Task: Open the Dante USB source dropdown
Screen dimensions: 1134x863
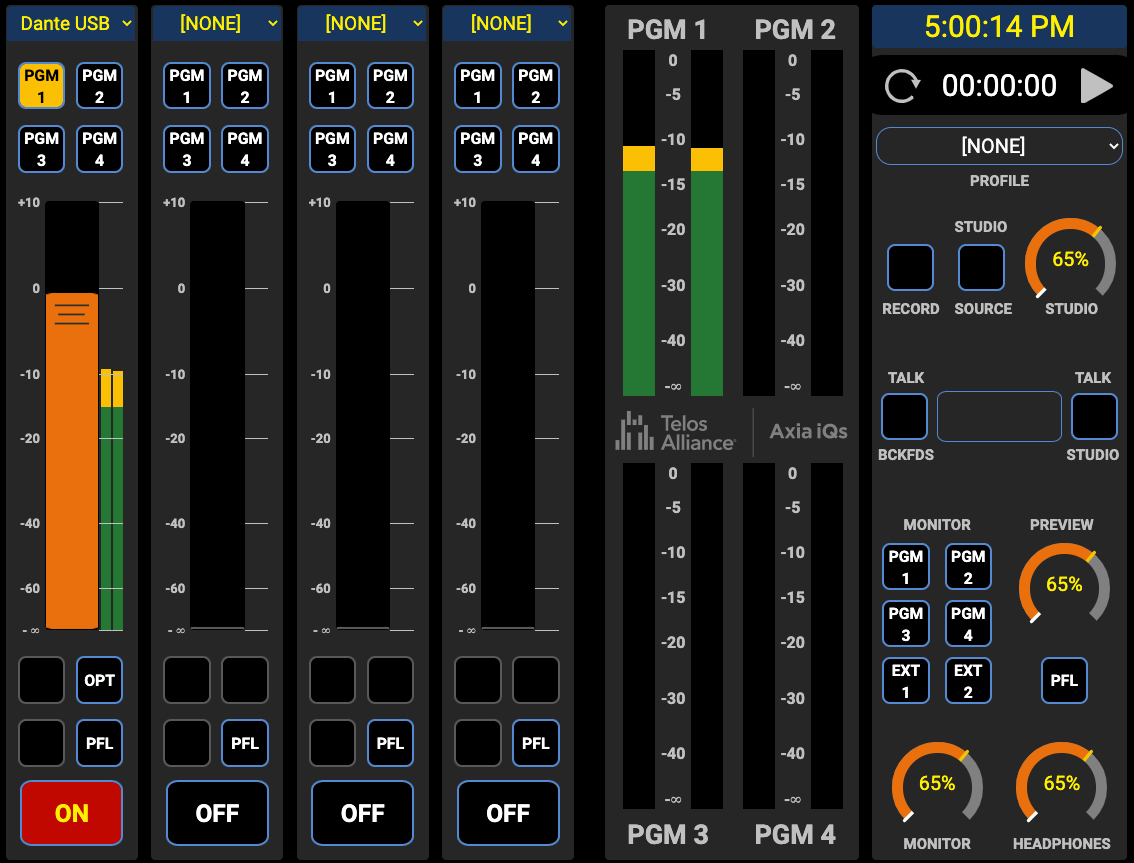Action: click(x=72, y=23)
